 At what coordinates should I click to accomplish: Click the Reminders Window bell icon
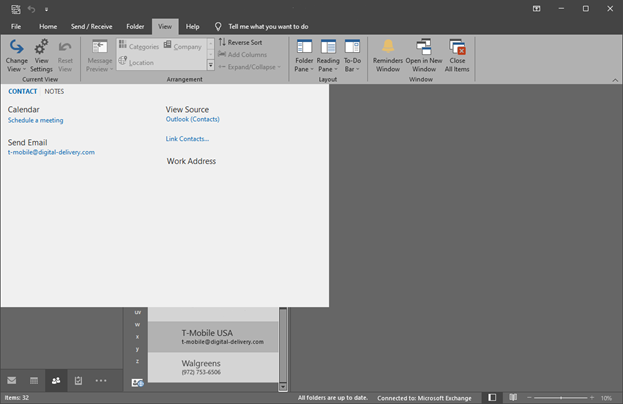click(x=388, y=55)
